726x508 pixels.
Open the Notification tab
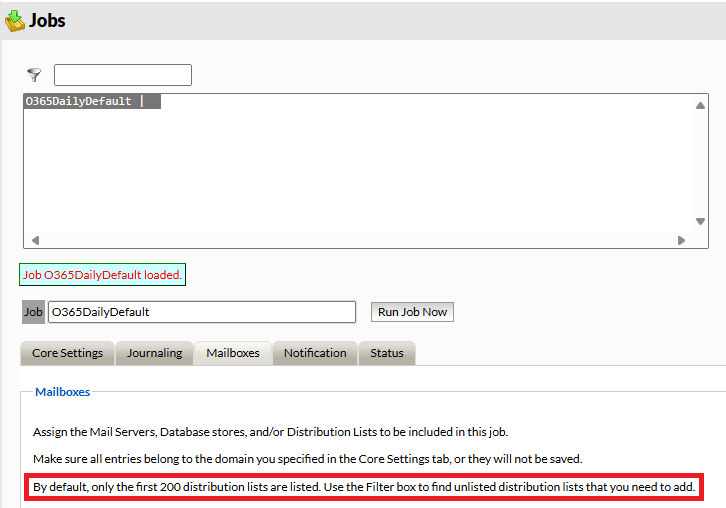[315, 353]
